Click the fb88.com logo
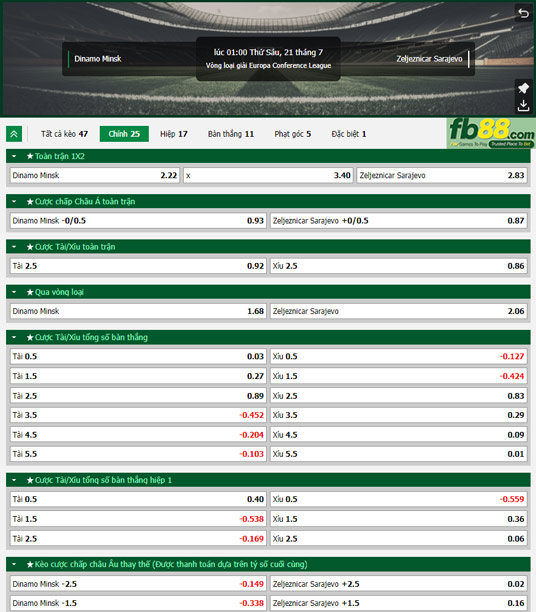The image size is (536, 612). coord(491,133)
